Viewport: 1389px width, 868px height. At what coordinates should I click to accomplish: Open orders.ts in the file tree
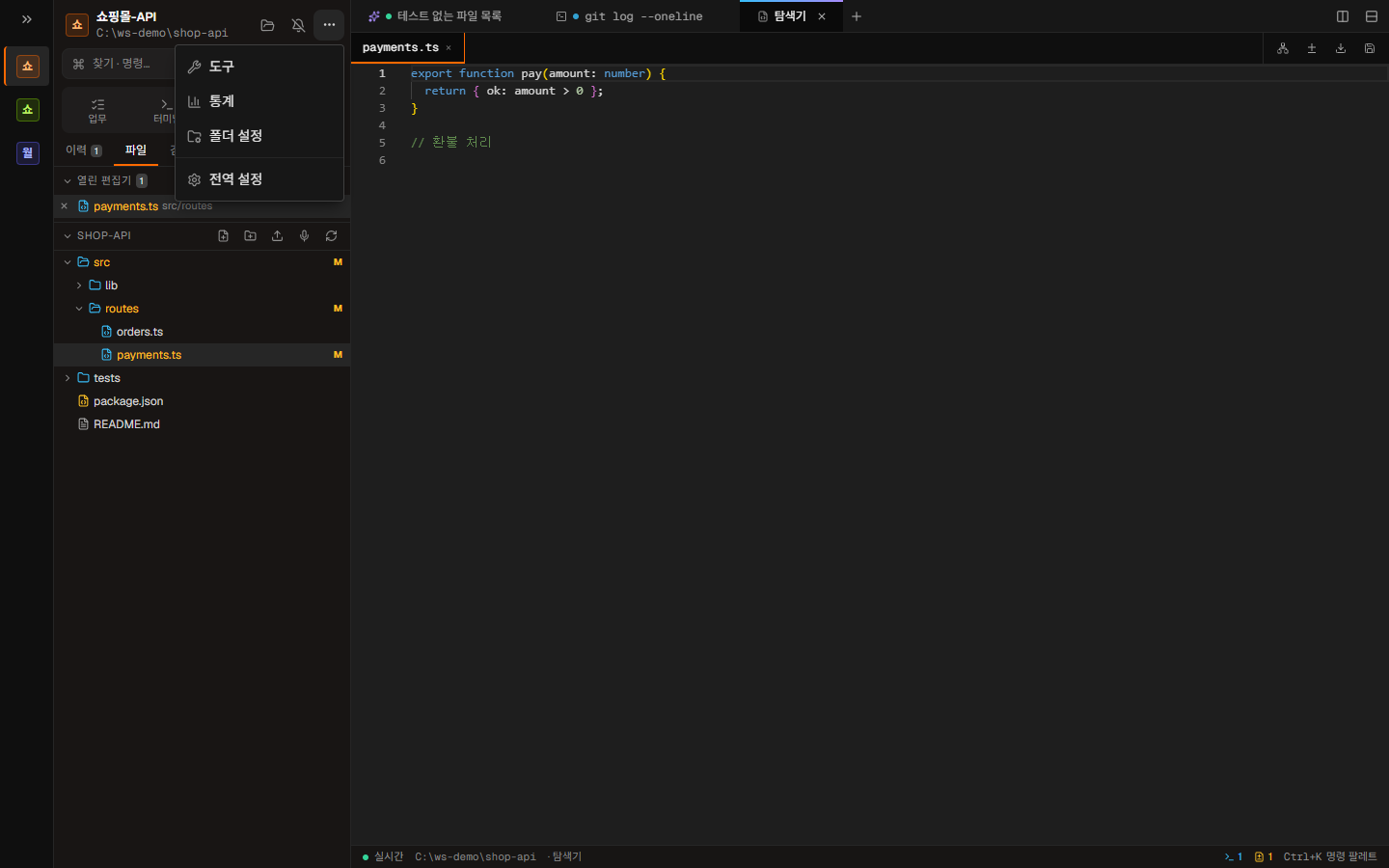[202, 332]
